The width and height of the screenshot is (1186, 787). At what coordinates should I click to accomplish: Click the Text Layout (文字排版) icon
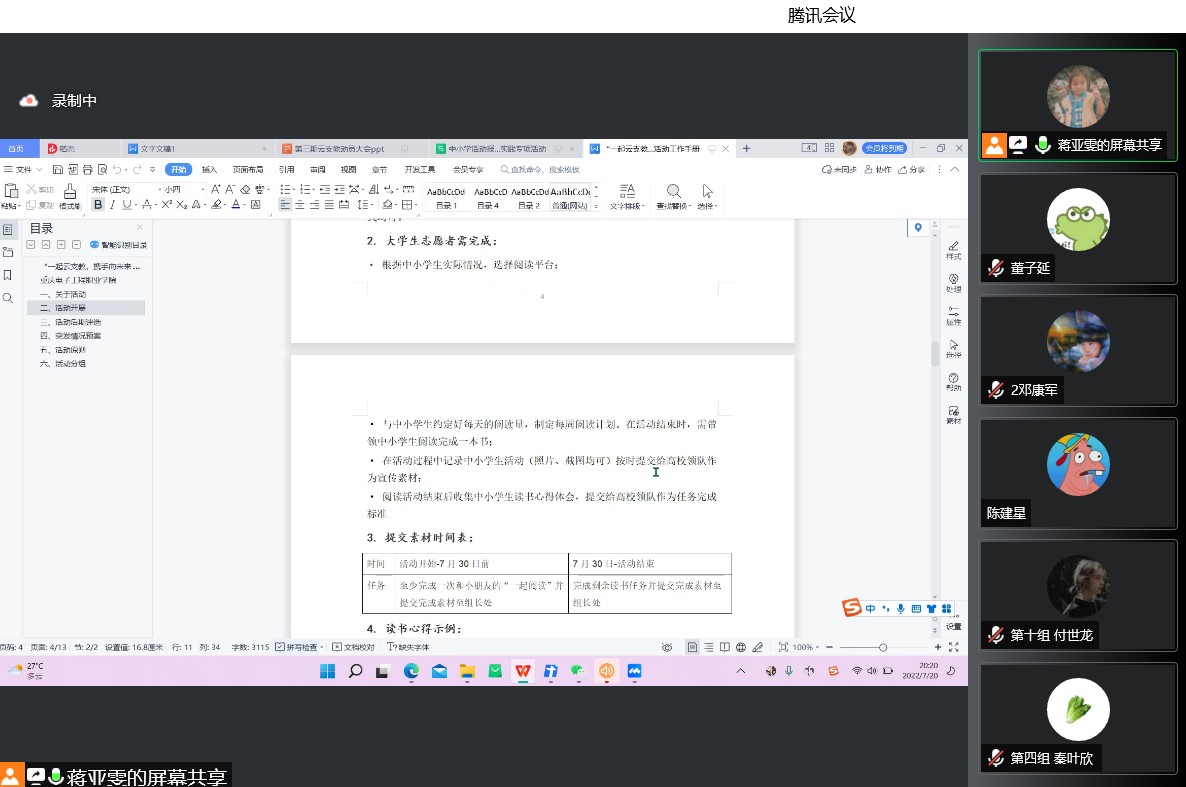pyautogui.click(x=628, y=191)
